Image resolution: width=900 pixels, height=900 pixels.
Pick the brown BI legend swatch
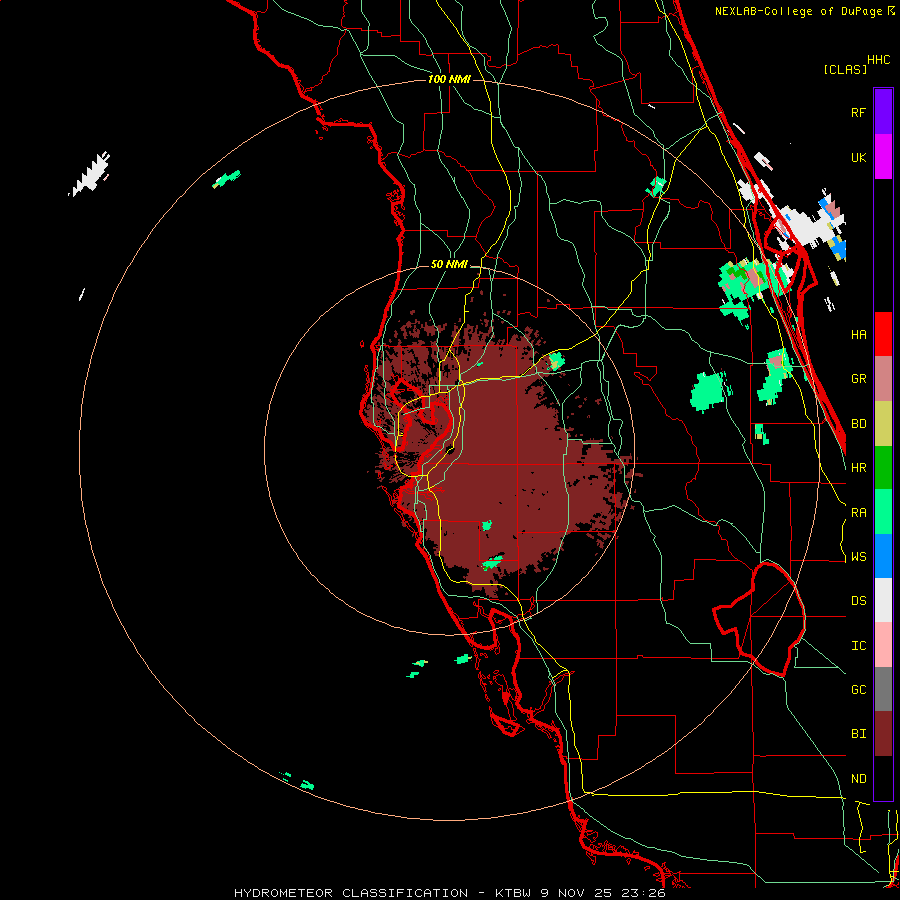pyautogui.click(x=883, y=734)
